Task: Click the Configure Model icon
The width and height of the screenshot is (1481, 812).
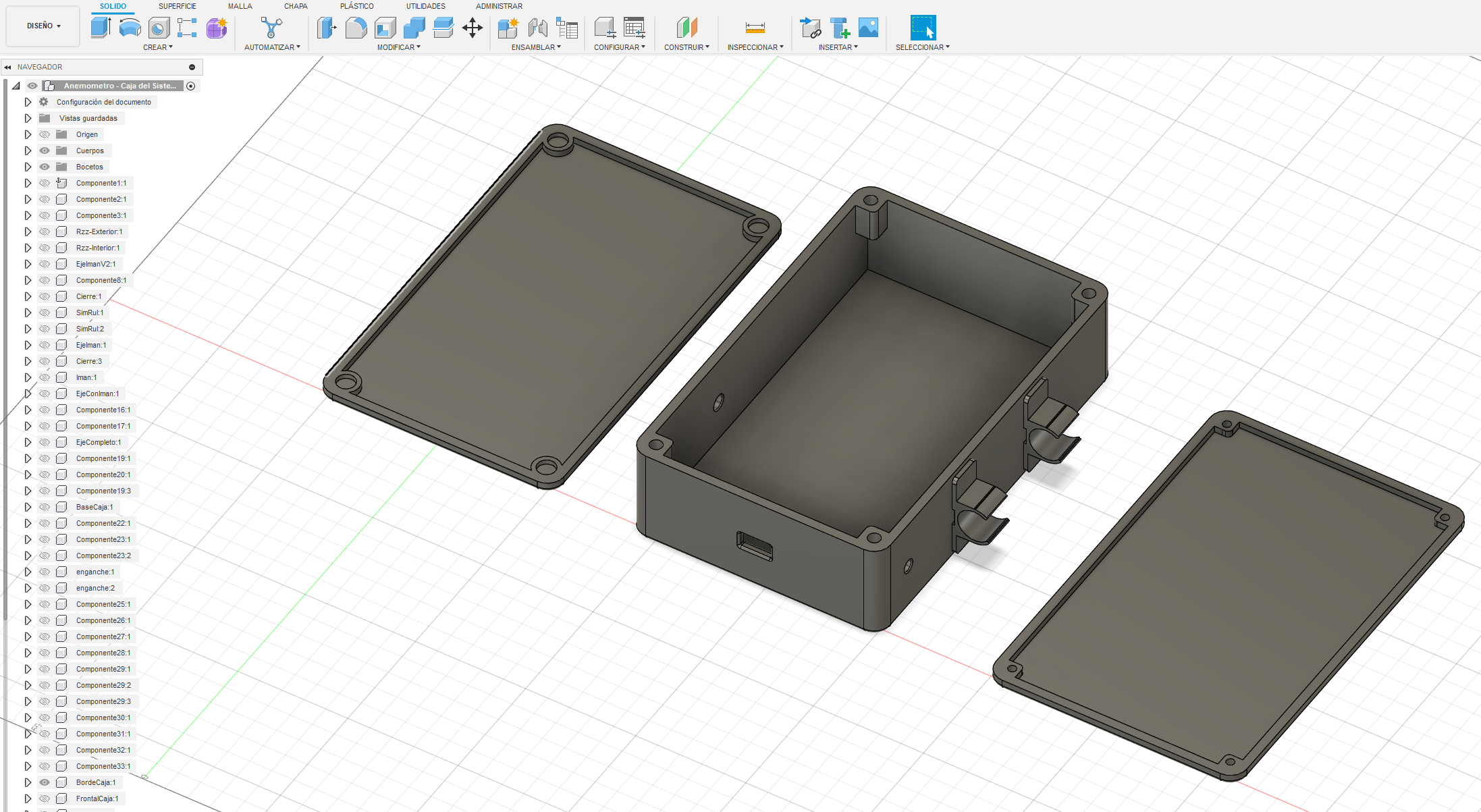Action: tap(605, 28)
